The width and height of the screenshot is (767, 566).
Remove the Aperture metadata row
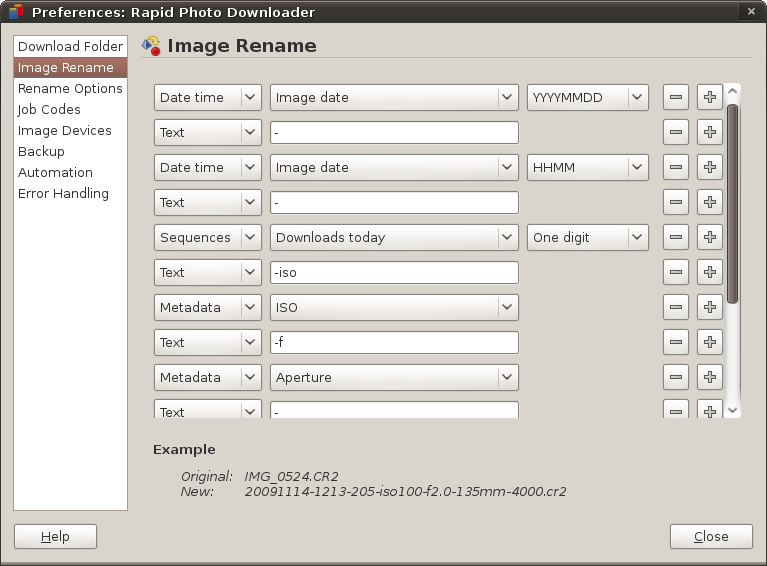point(676,377)
